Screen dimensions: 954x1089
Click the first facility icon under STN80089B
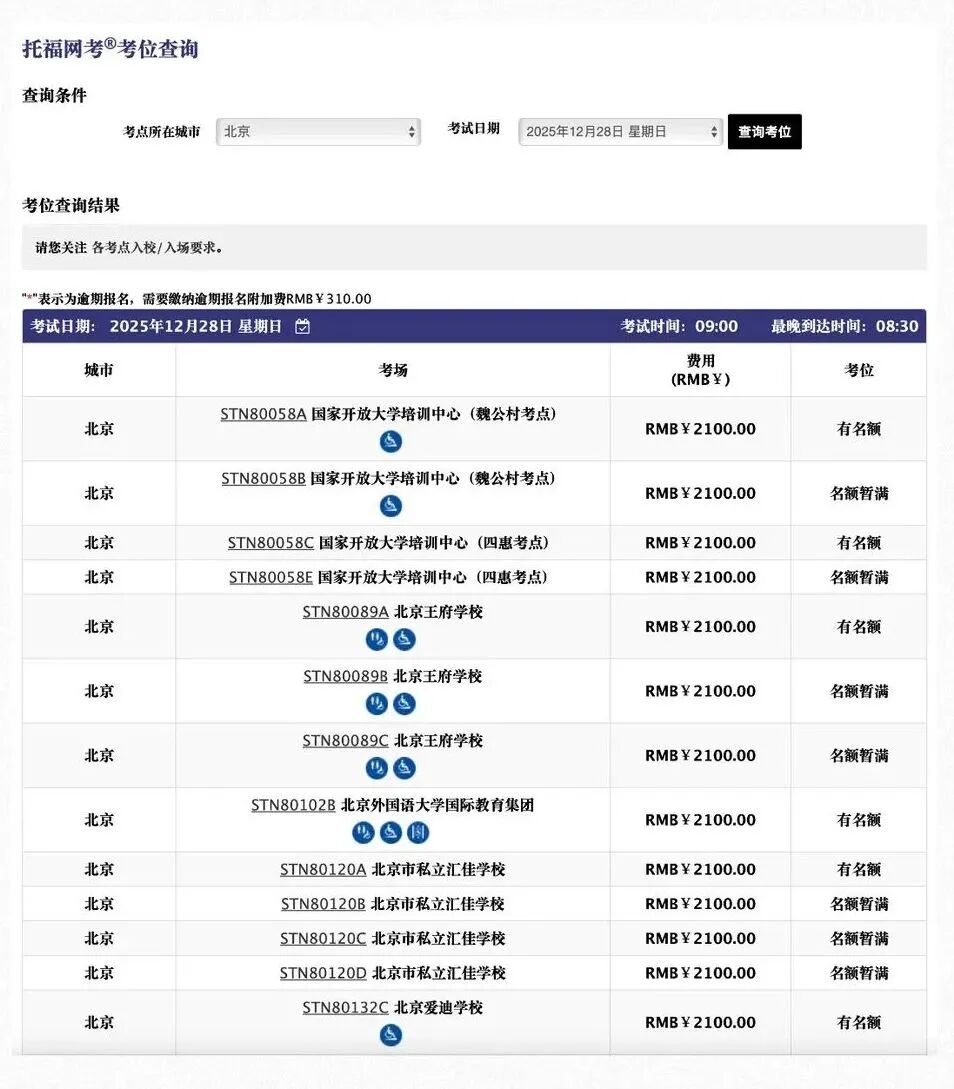[377, 703]
